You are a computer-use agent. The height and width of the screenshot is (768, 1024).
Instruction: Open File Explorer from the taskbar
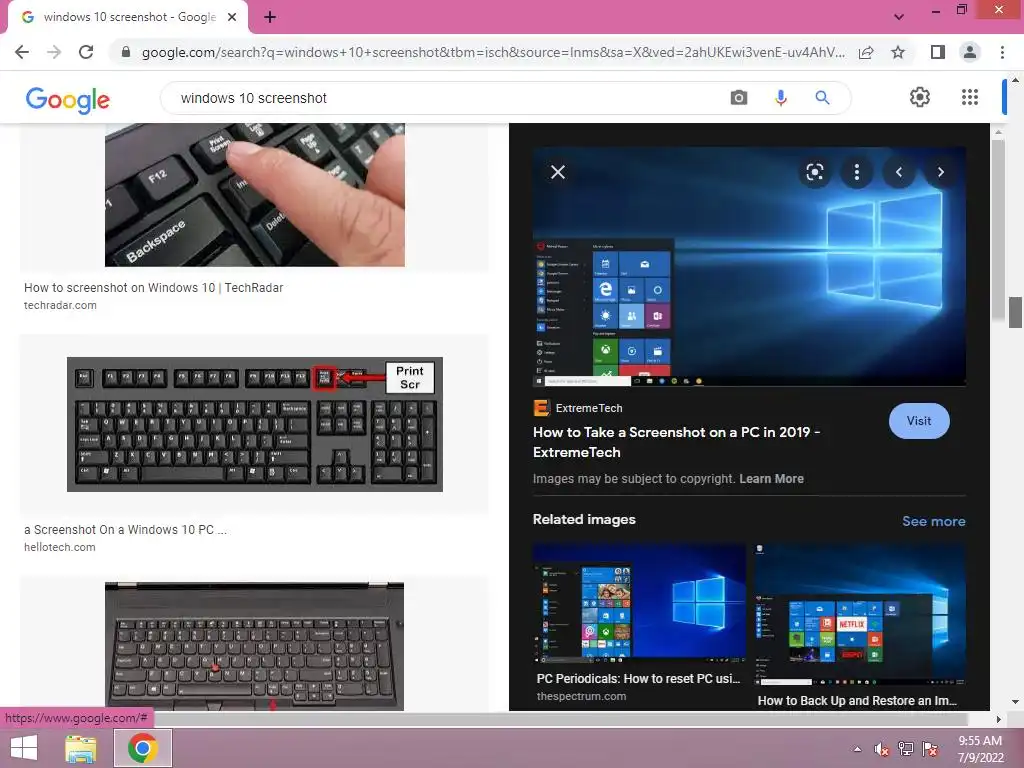pyautogui.click(x=81, y=748)
